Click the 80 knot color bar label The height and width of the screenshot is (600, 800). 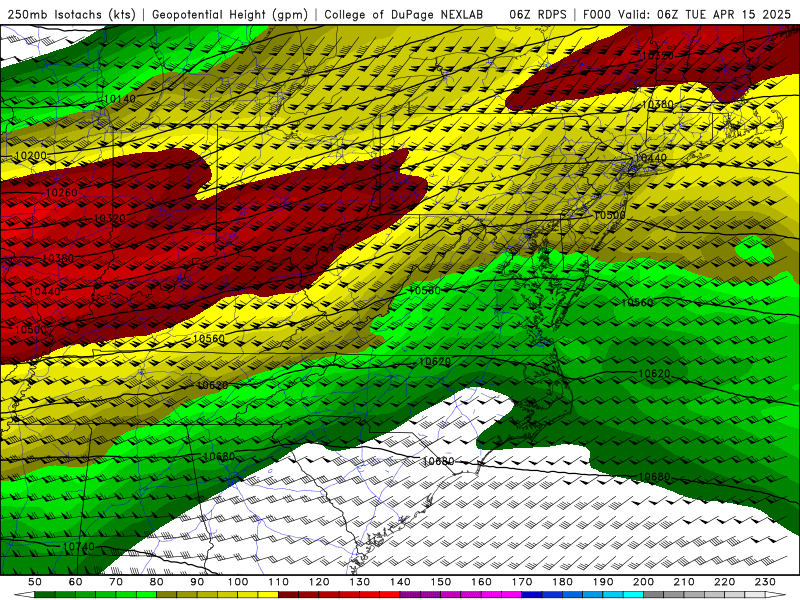[157, 582]
